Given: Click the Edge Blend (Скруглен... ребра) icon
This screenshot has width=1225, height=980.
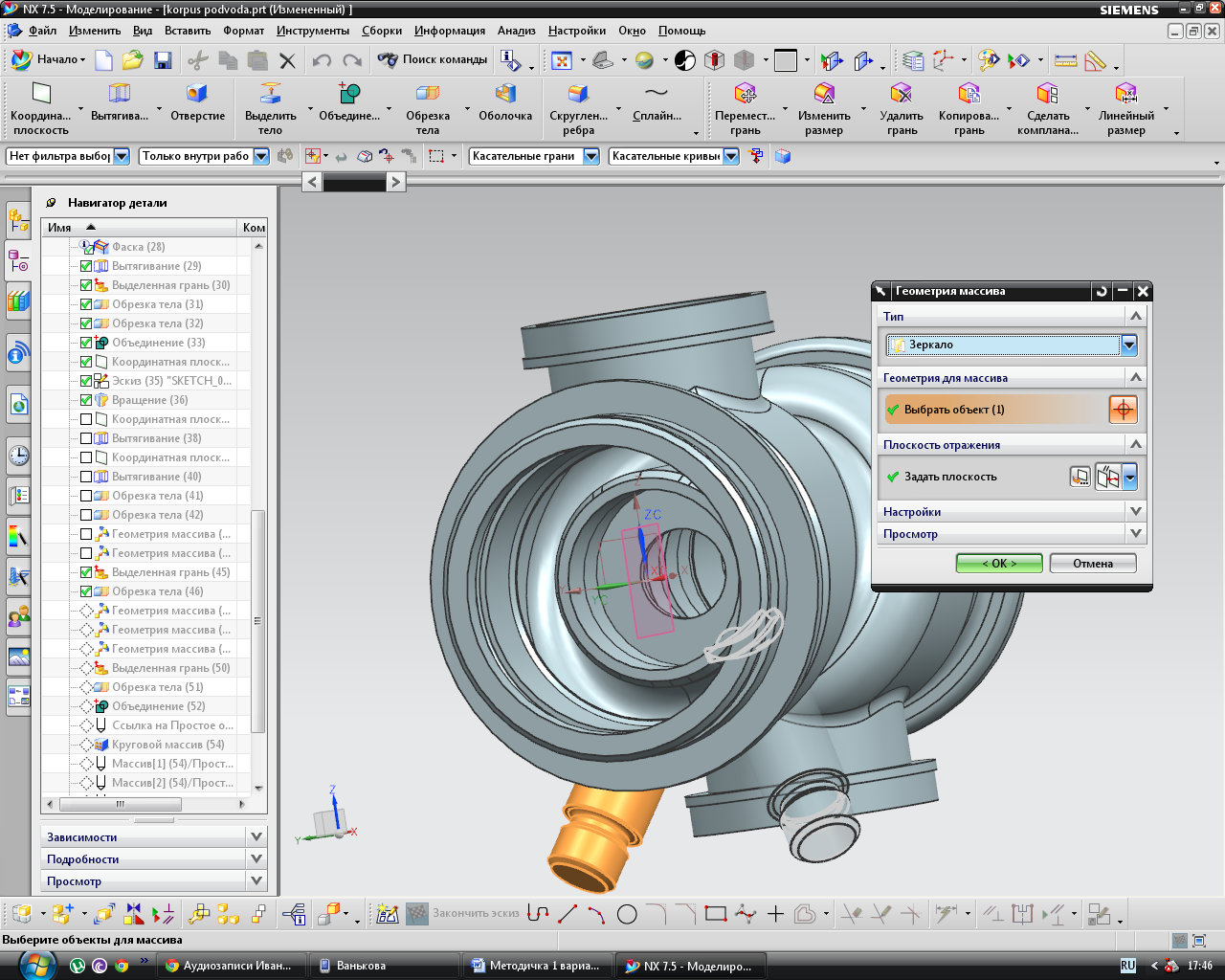Looking at the screenshot, I should click(578, 94).
